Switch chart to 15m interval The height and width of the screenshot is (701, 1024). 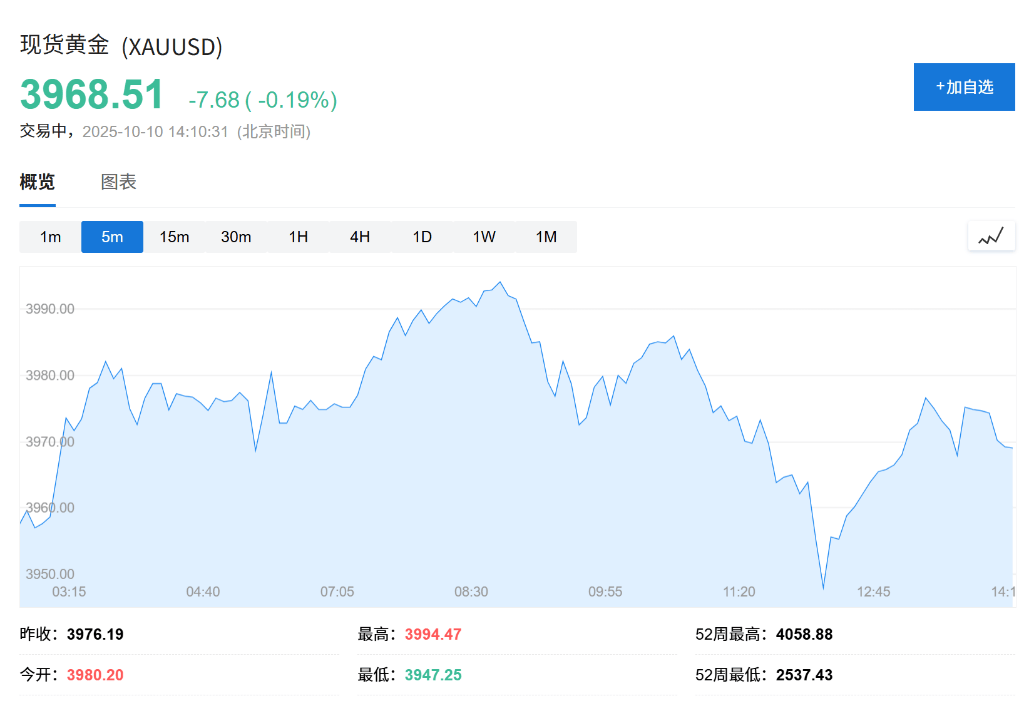click(174, 237)
